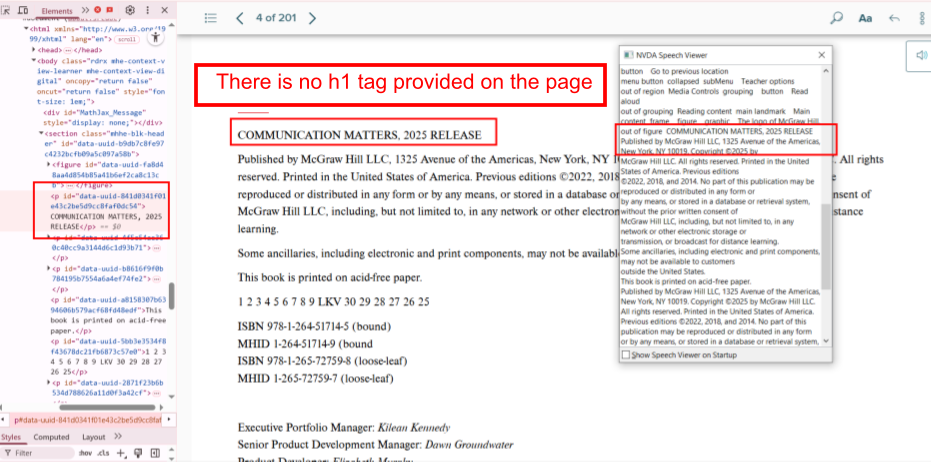Go to the next page arrow
This screenshot has width=931, height=462.
(x=312, y=18)
